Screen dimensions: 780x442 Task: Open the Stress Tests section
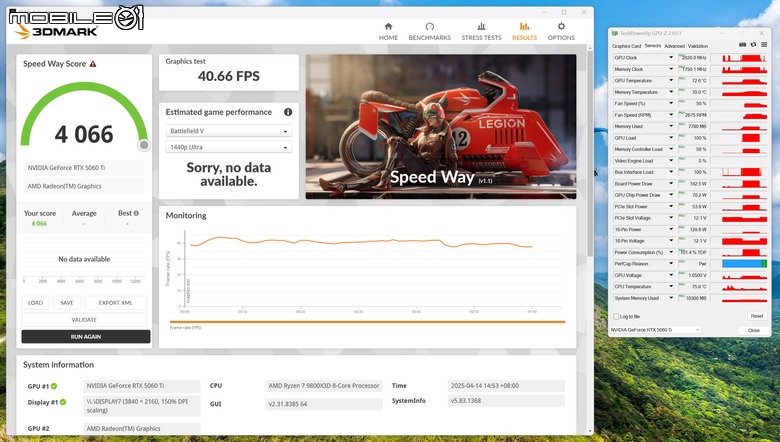point(481,31)
